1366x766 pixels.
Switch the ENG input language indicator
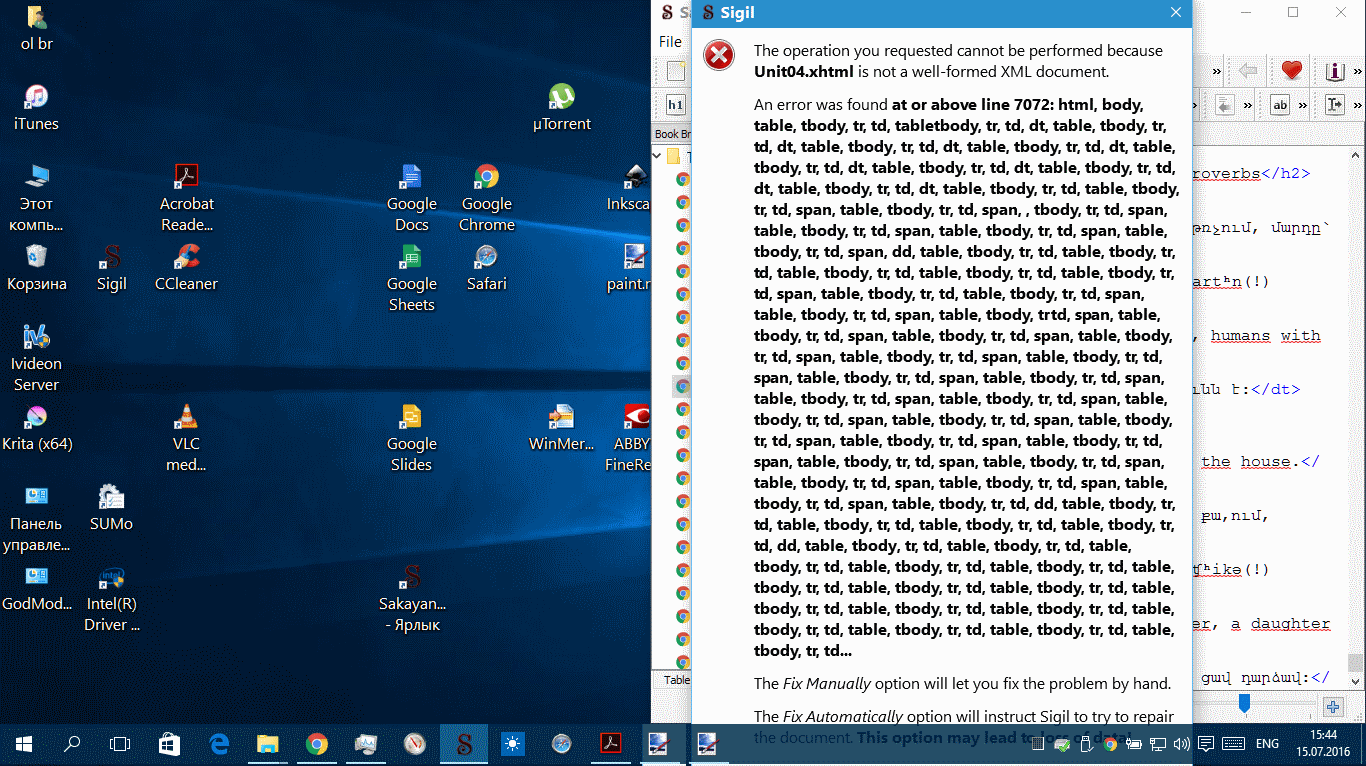(1267, 744)
